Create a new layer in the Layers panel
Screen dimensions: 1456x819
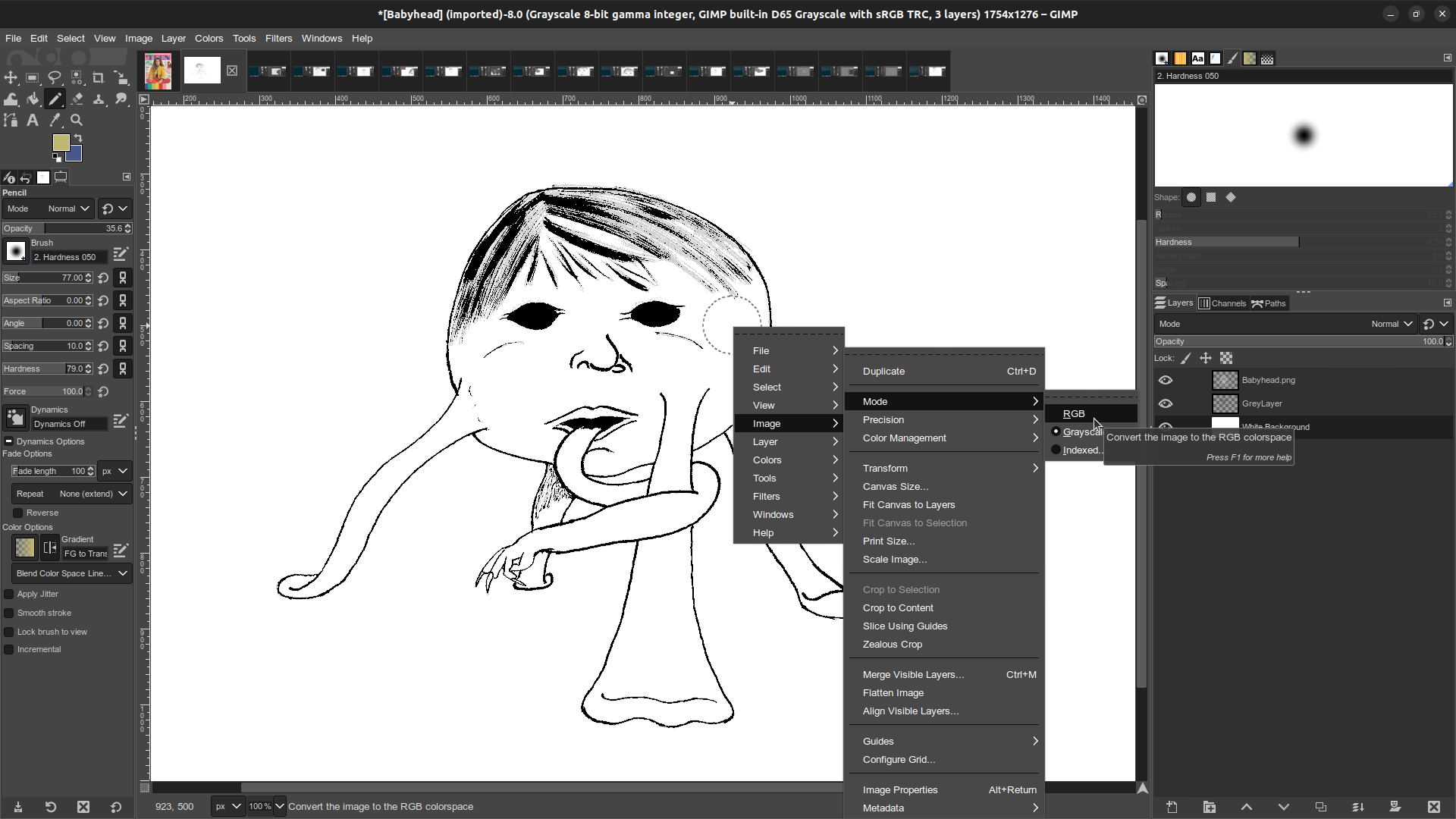pos(1172,807)
